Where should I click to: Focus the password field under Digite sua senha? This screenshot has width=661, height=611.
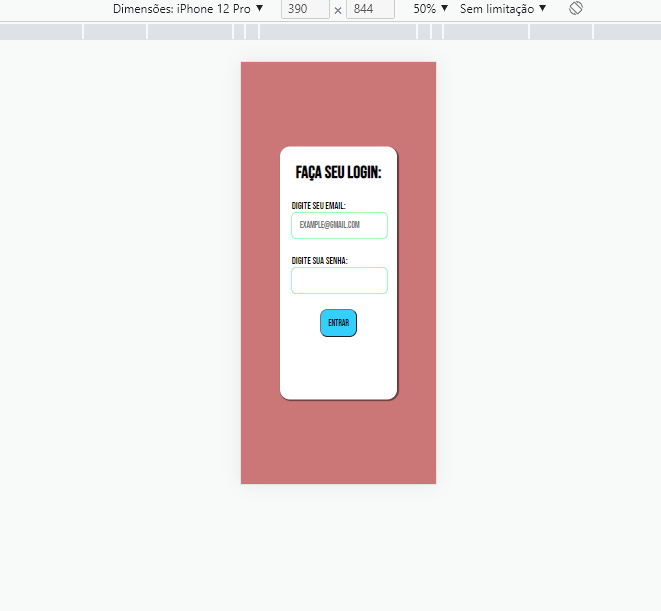pos(339,280)
